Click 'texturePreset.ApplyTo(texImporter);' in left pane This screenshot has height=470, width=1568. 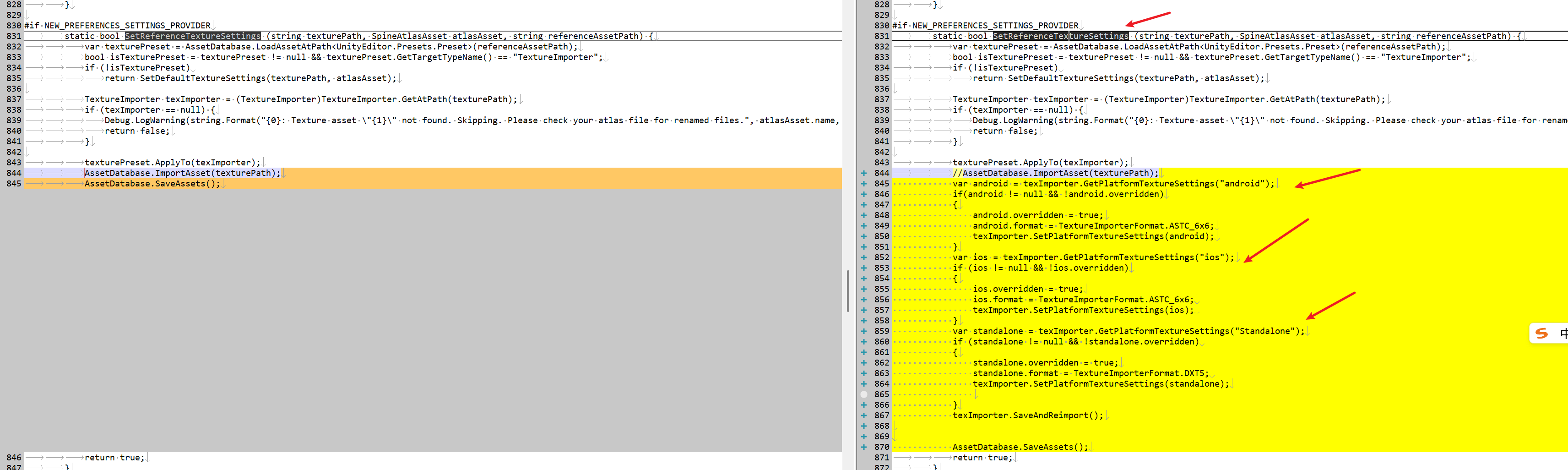(173, 163)
